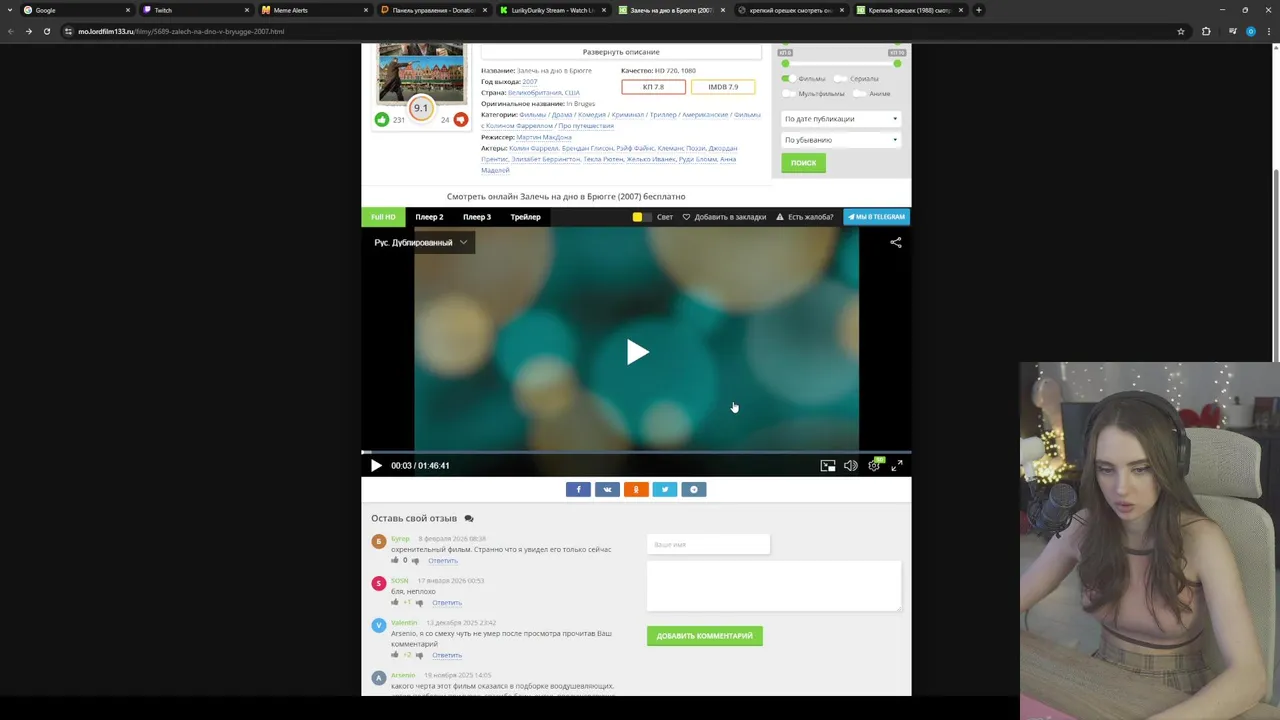Share the movie on Facebook

point(578,489)
